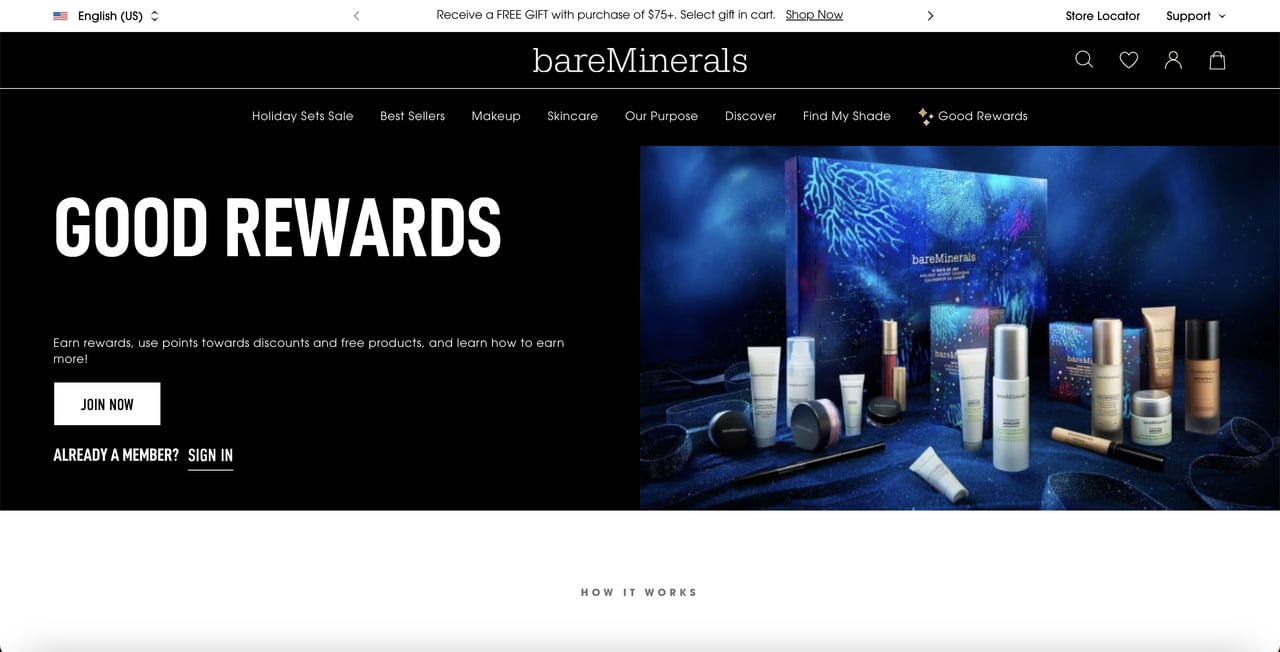Click Shop Now promo link
This screenshot has width=1280, height=652.
point(814,15)
